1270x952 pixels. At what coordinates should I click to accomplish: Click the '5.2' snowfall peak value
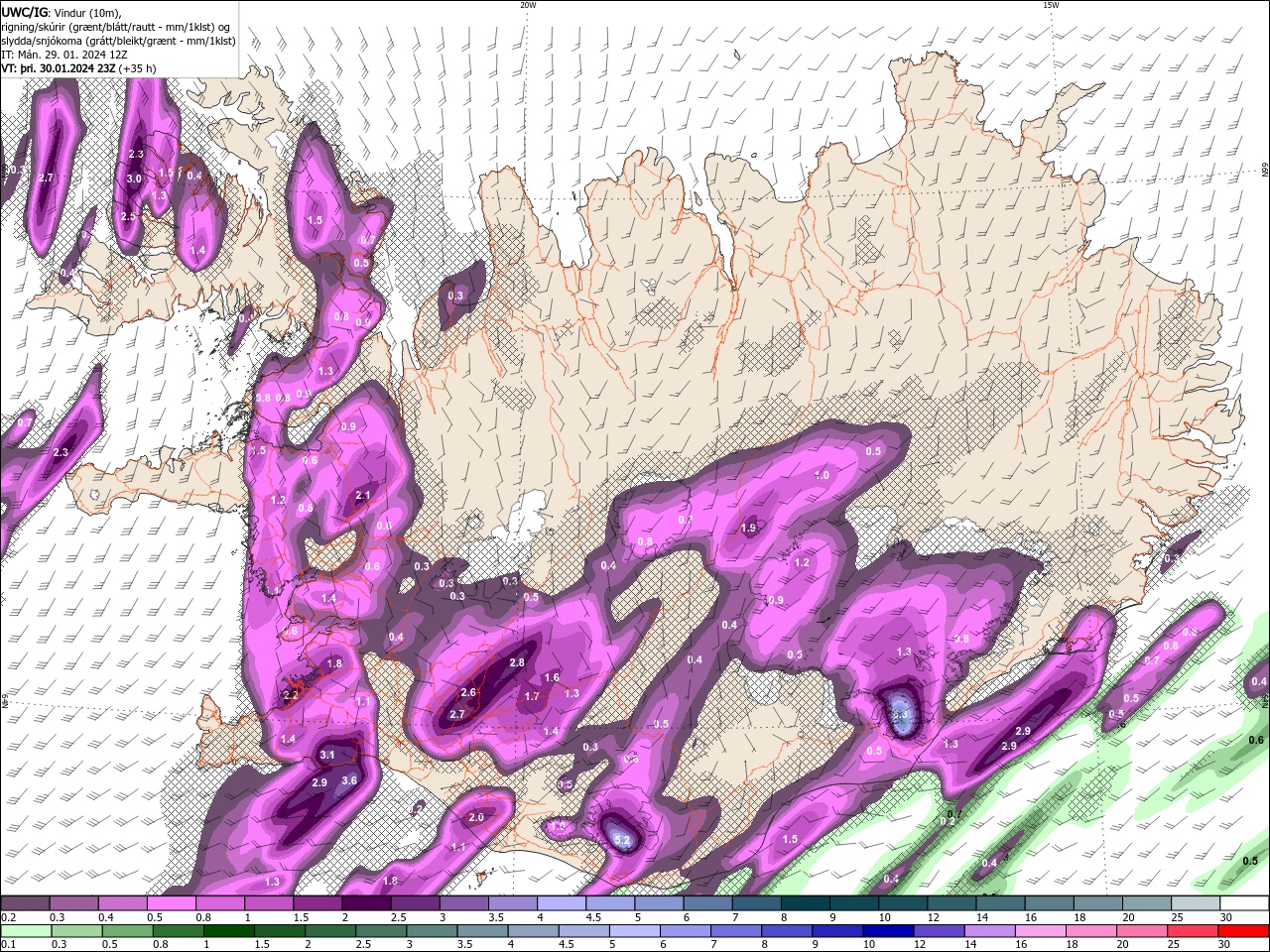623,841
